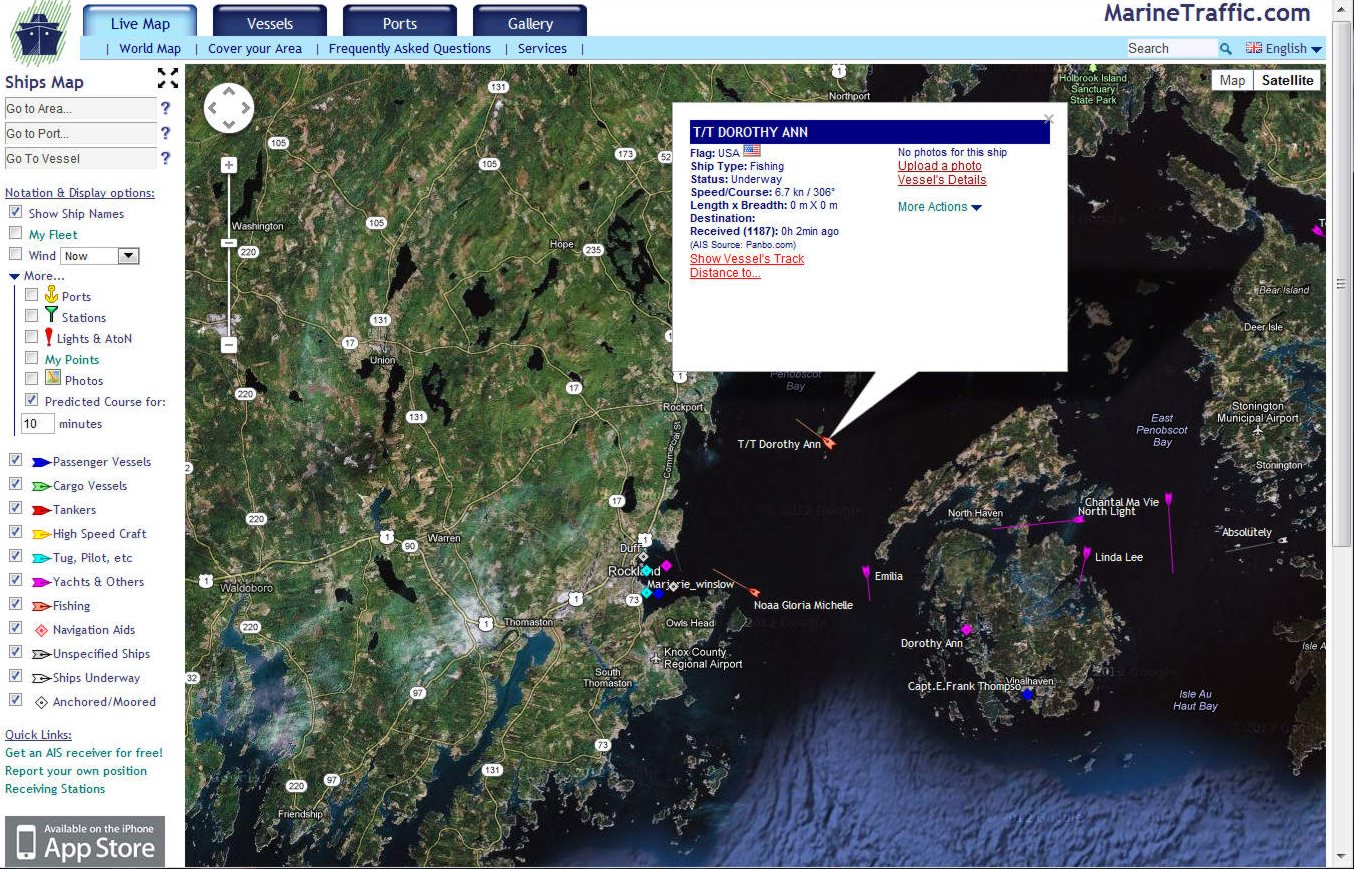The height and width of the screenshot is (869, 1354).
Task: Select the Marjorie_winslow vessel marker
Action: pyautogui.click(x=673, y=587)
